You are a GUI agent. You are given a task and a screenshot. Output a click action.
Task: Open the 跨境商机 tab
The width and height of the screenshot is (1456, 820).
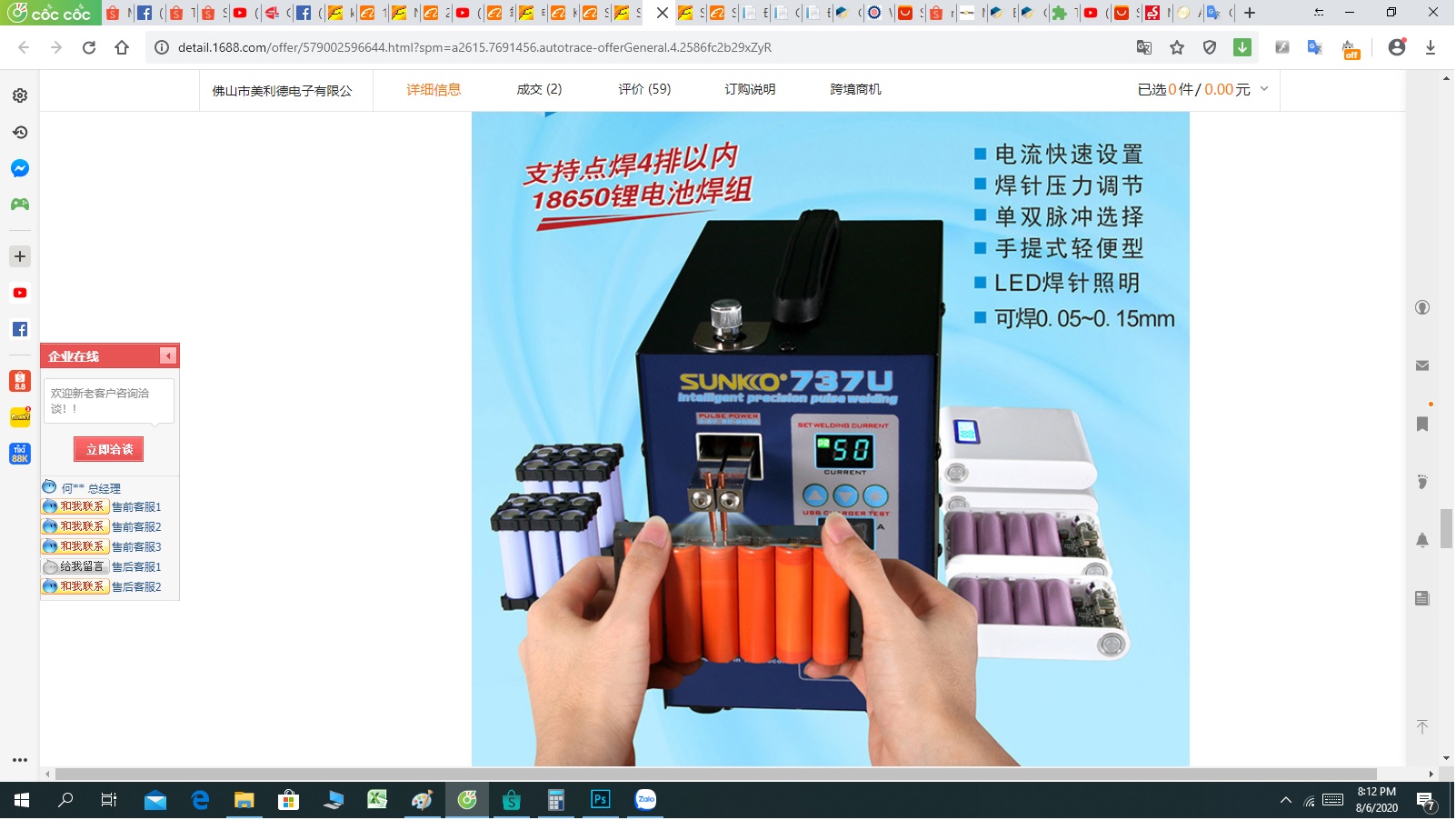[855, 89]
